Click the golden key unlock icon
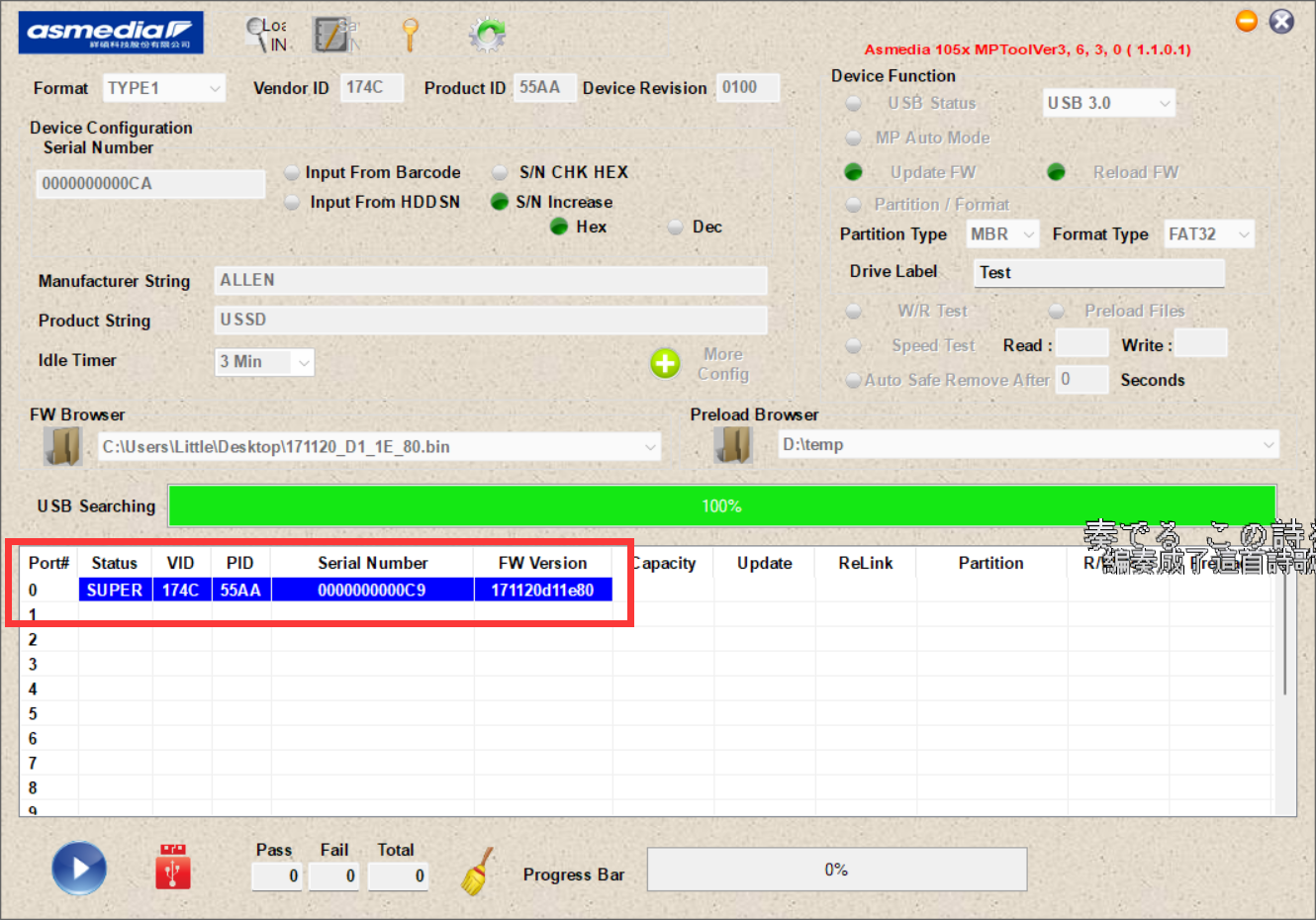 point(410,35)
